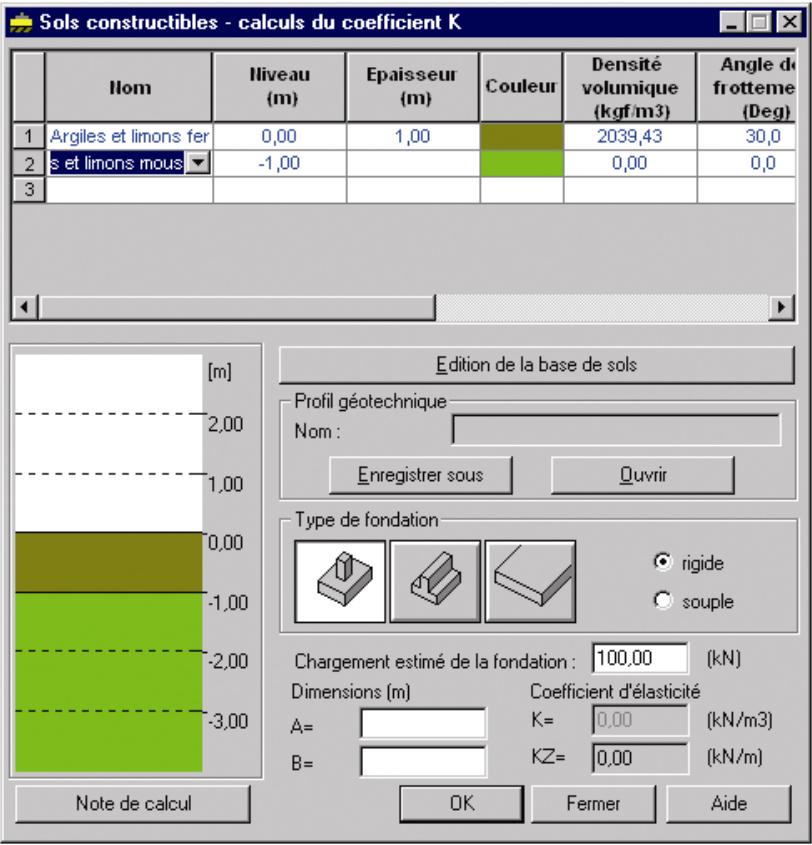Click the row 2 friction angle cell '0,0'
The height and width of the screenshot is (845, 812).
(746, 163)
